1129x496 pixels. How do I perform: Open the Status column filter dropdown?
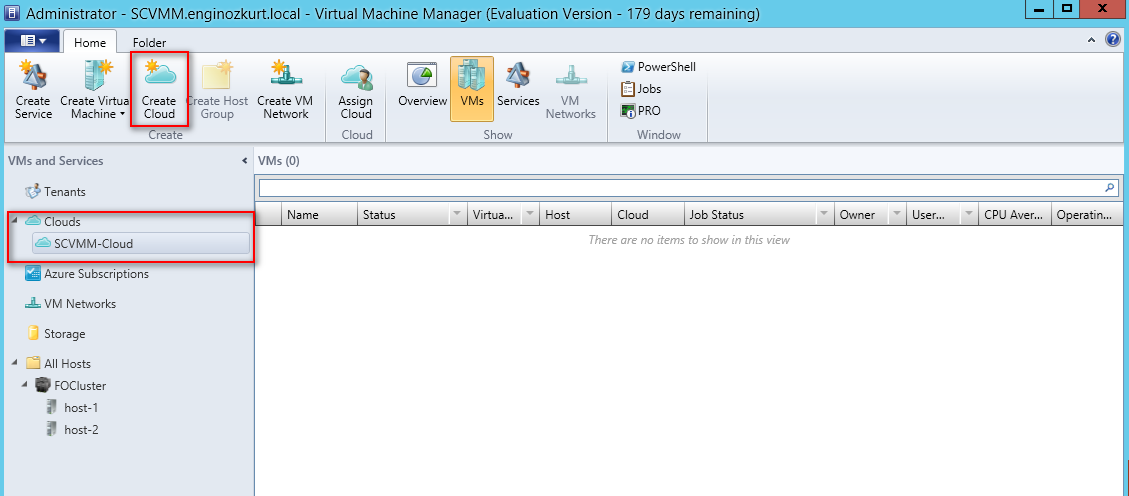pos(457,215)
